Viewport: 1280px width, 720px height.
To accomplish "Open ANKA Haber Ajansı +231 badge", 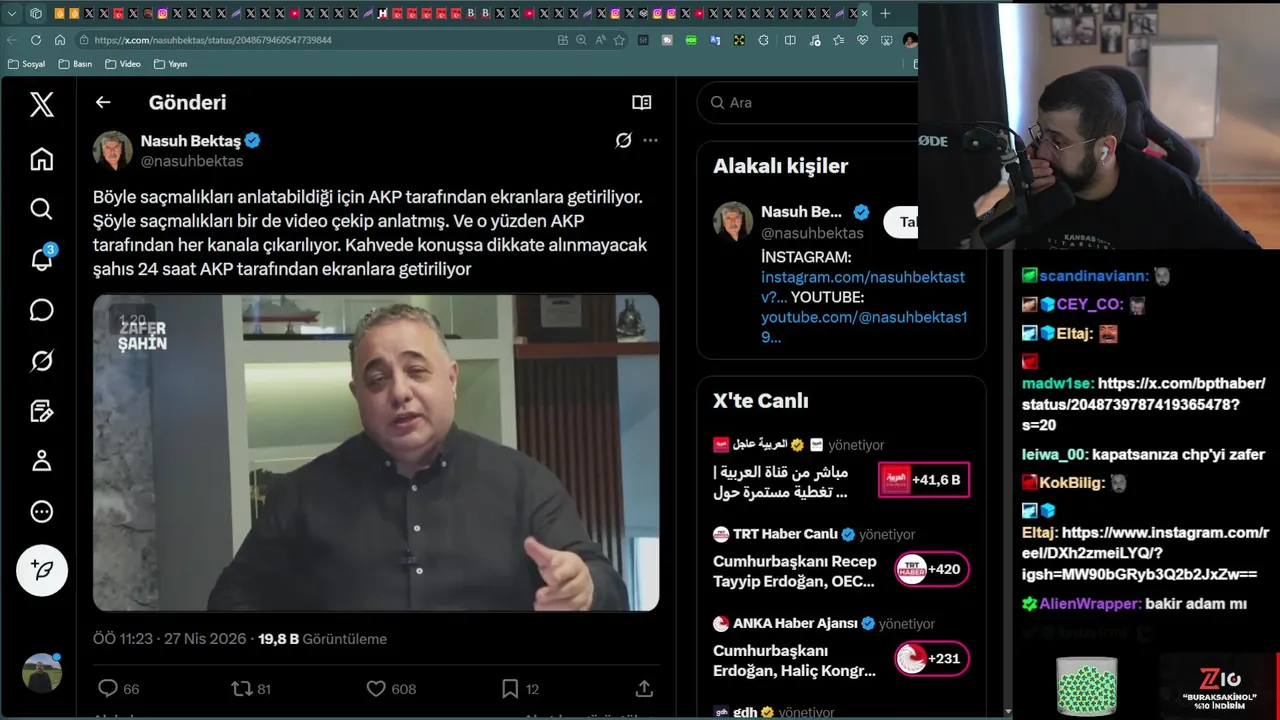I will pos(931,658).
